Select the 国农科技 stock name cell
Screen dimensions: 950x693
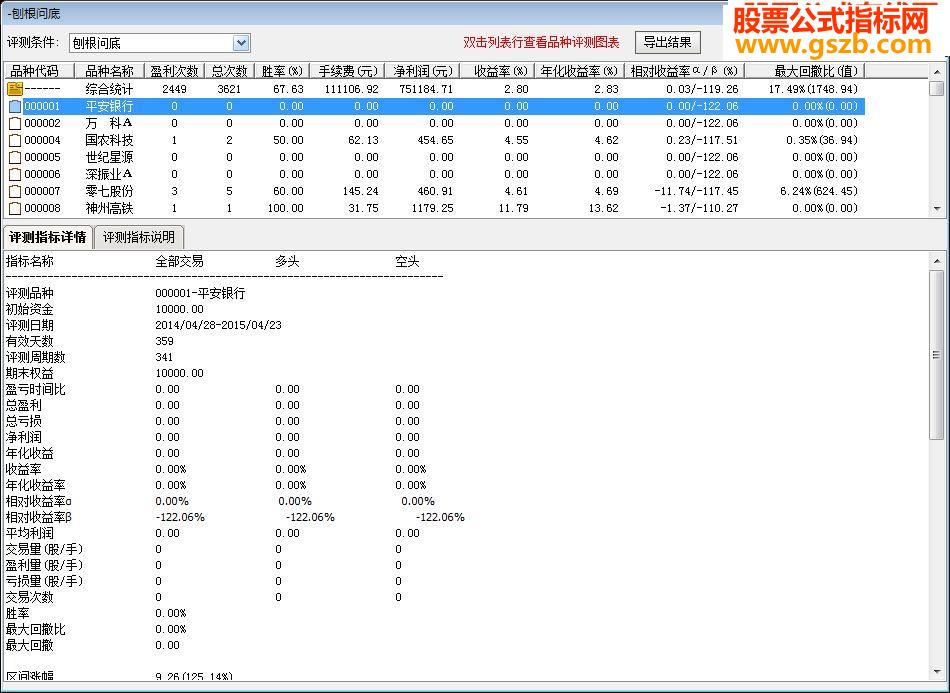tap(109, 140)
